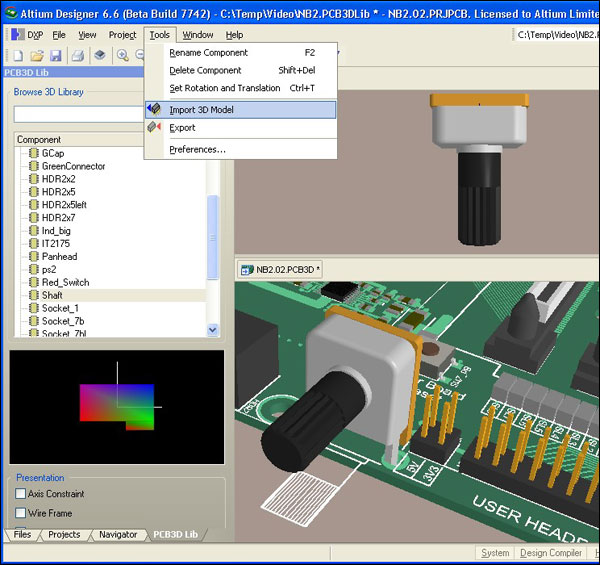Click the Zoom In magnifier icon
Screen dimensions: 600x565
click(x=122, y=56)
